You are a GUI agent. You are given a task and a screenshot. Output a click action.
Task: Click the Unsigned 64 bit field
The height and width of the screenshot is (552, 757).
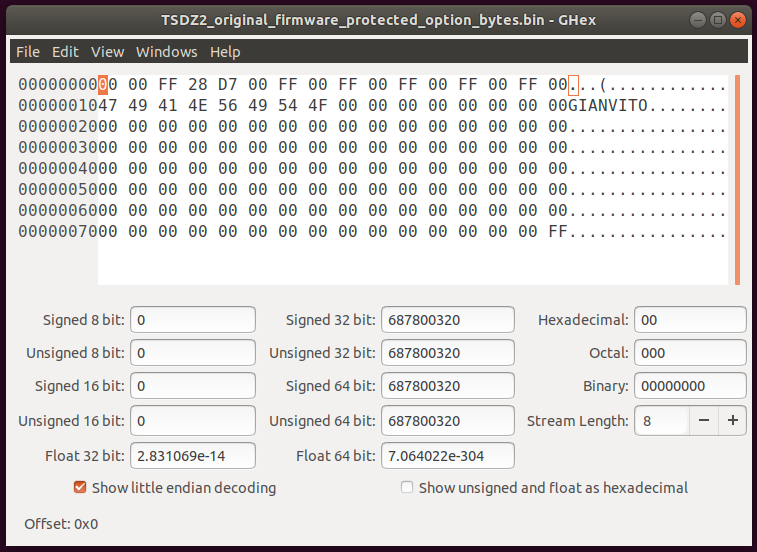coord(448,421)
